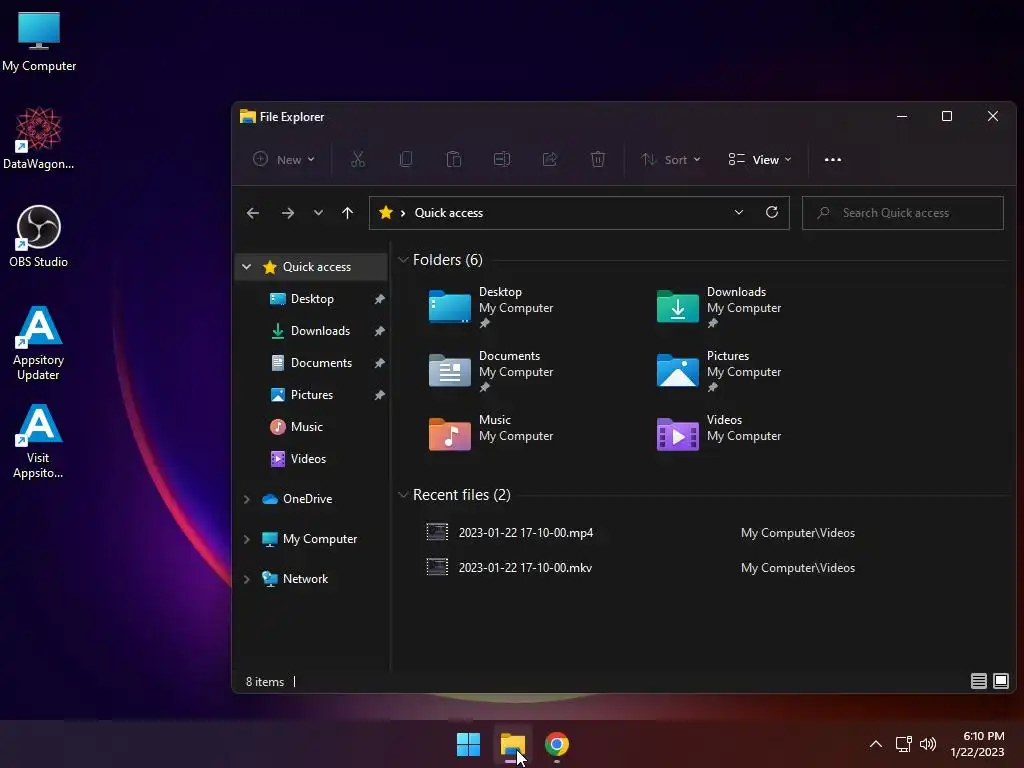Click the Paste clipboard icon
The image size is (1024, 768).
point(454,159)
